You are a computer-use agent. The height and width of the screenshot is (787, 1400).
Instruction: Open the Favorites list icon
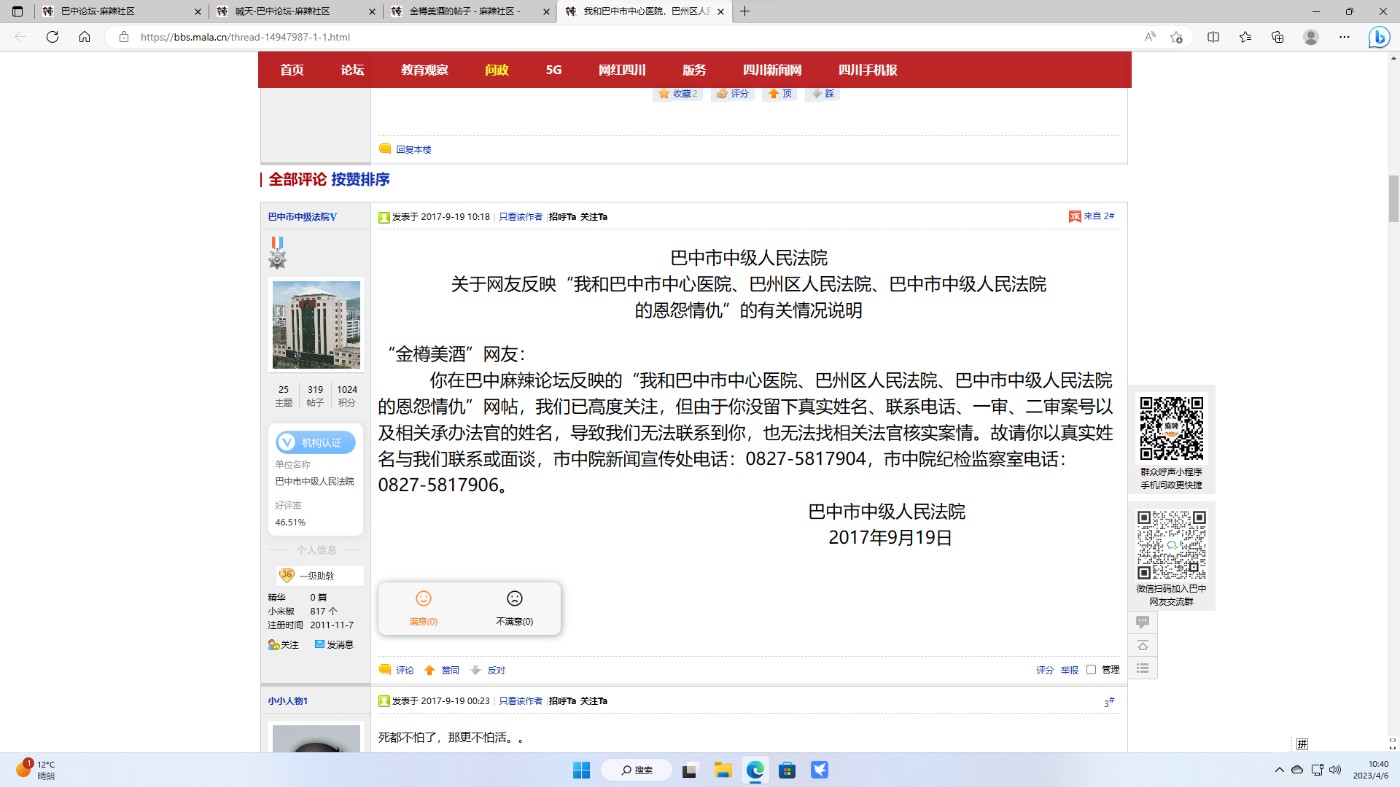pos(1245,37)
